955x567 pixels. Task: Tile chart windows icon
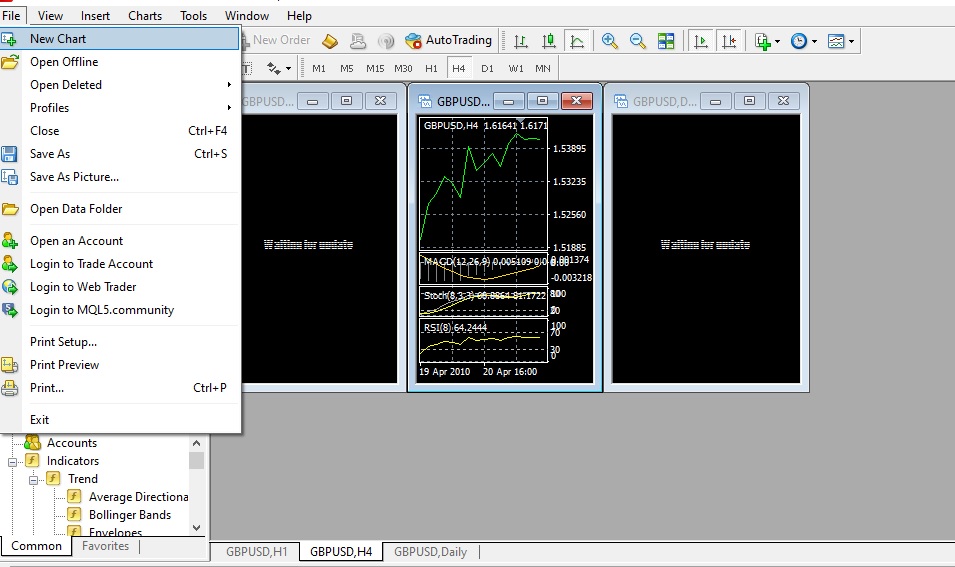tap(666, 41)
